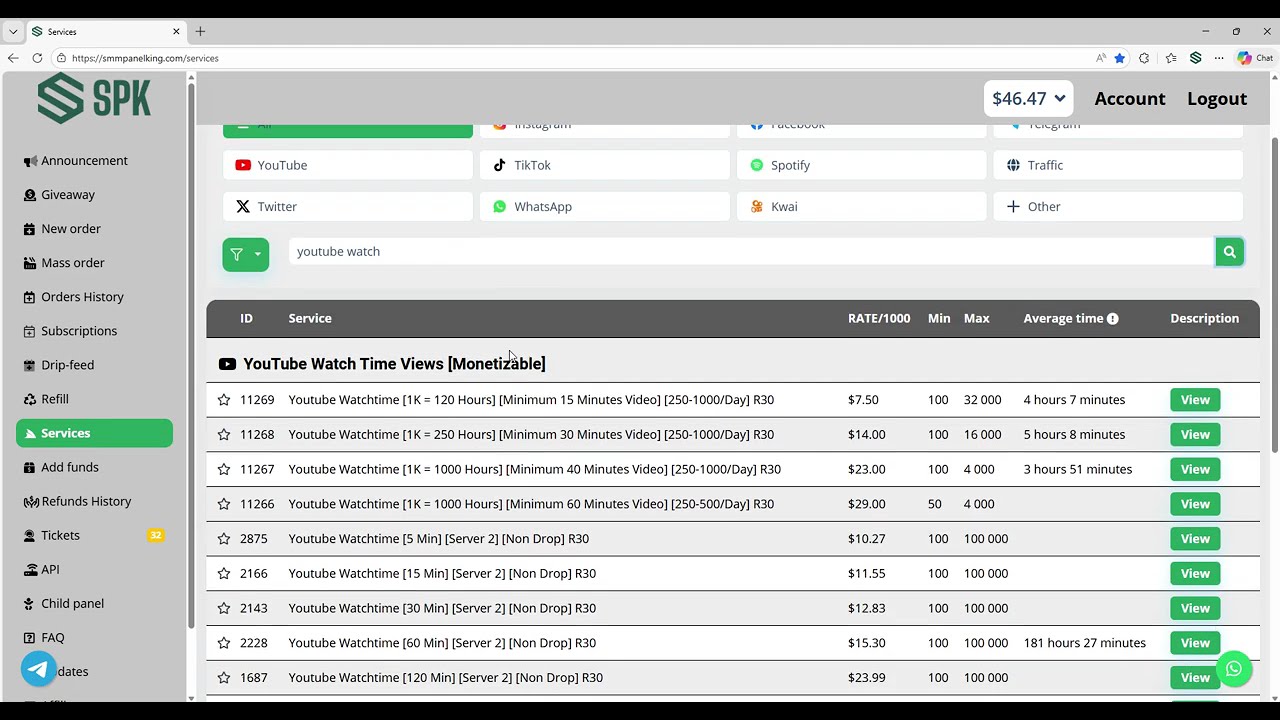The width and height of the screenshot is (1280, 720).
Task: Open Drip-feed page
Action: tap(94, 365)
